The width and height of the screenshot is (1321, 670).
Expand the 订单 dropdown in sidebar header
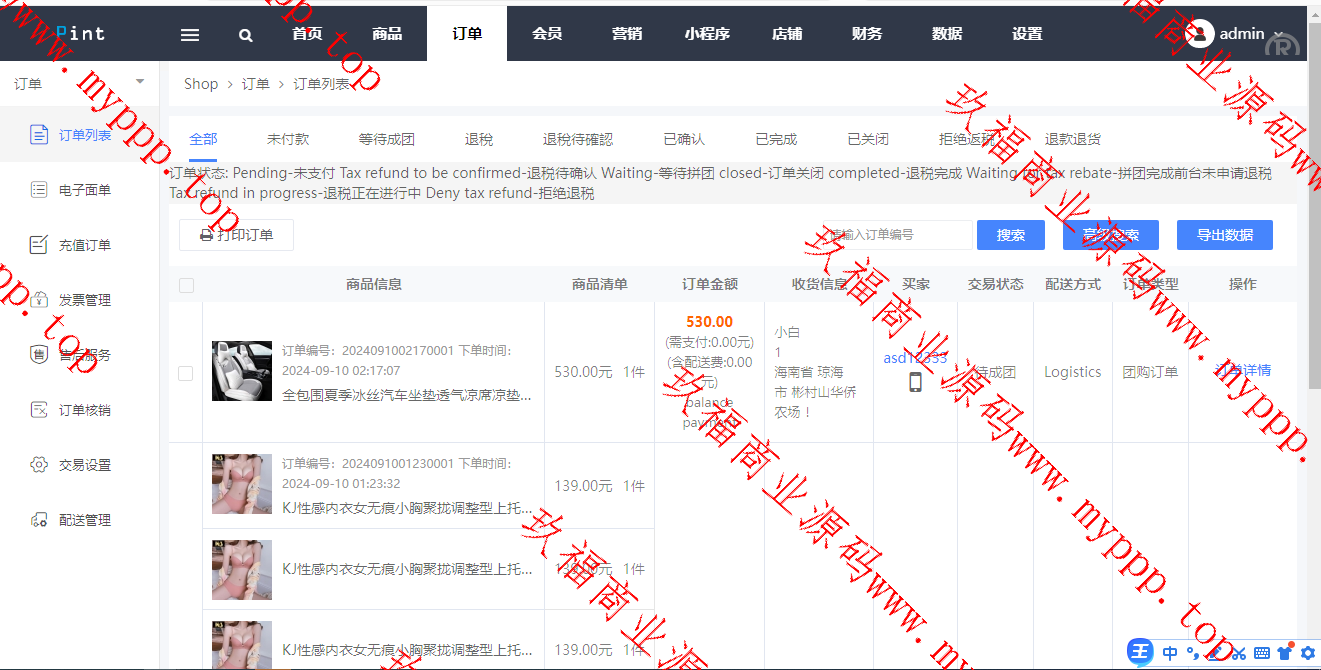(139, 82)
